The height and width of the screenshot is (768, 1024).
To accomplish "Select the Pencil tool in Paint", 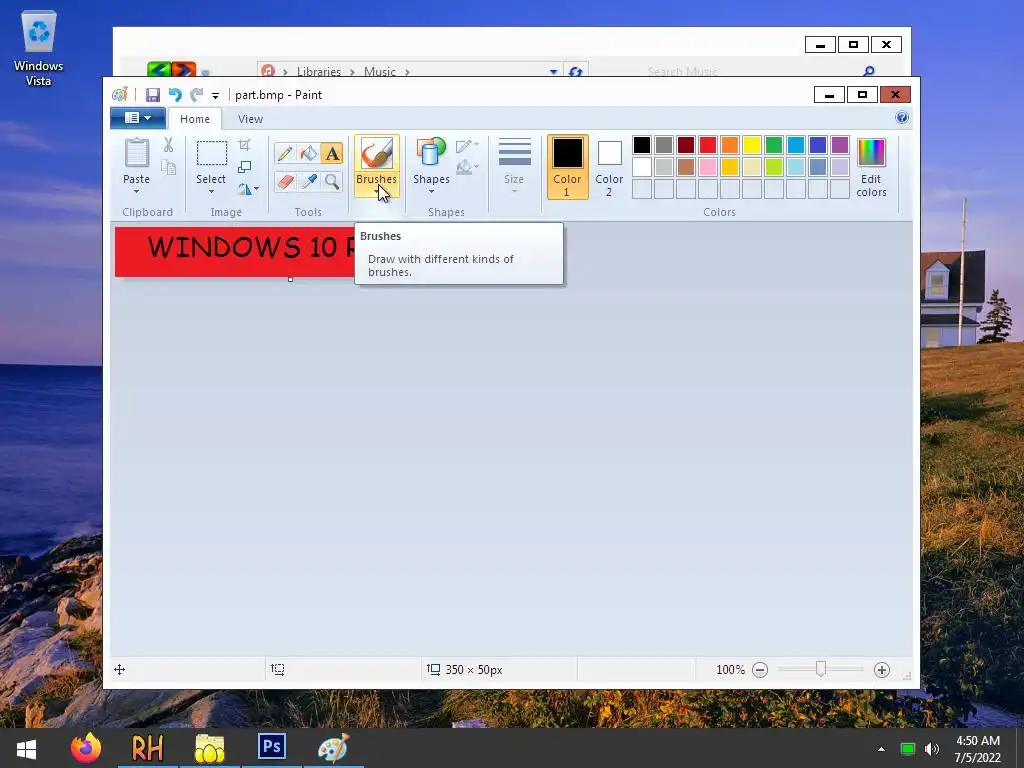I will click(285, 153).
